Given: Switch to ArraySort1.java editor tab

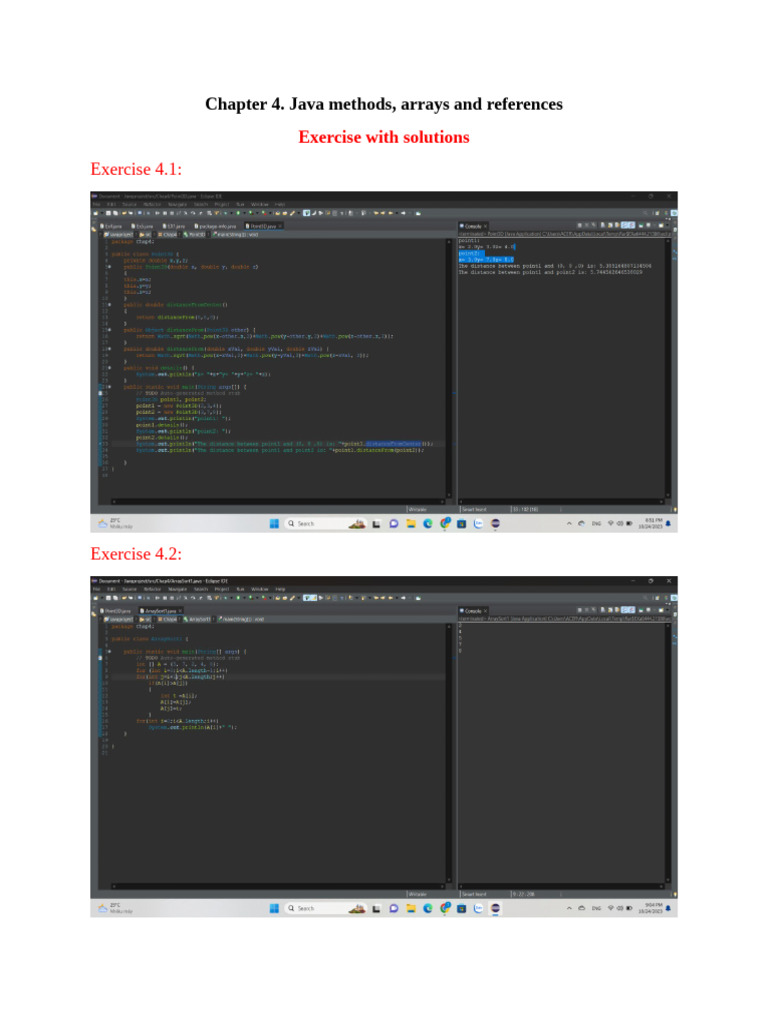Looking at the screenshot, I should (158, 610).
